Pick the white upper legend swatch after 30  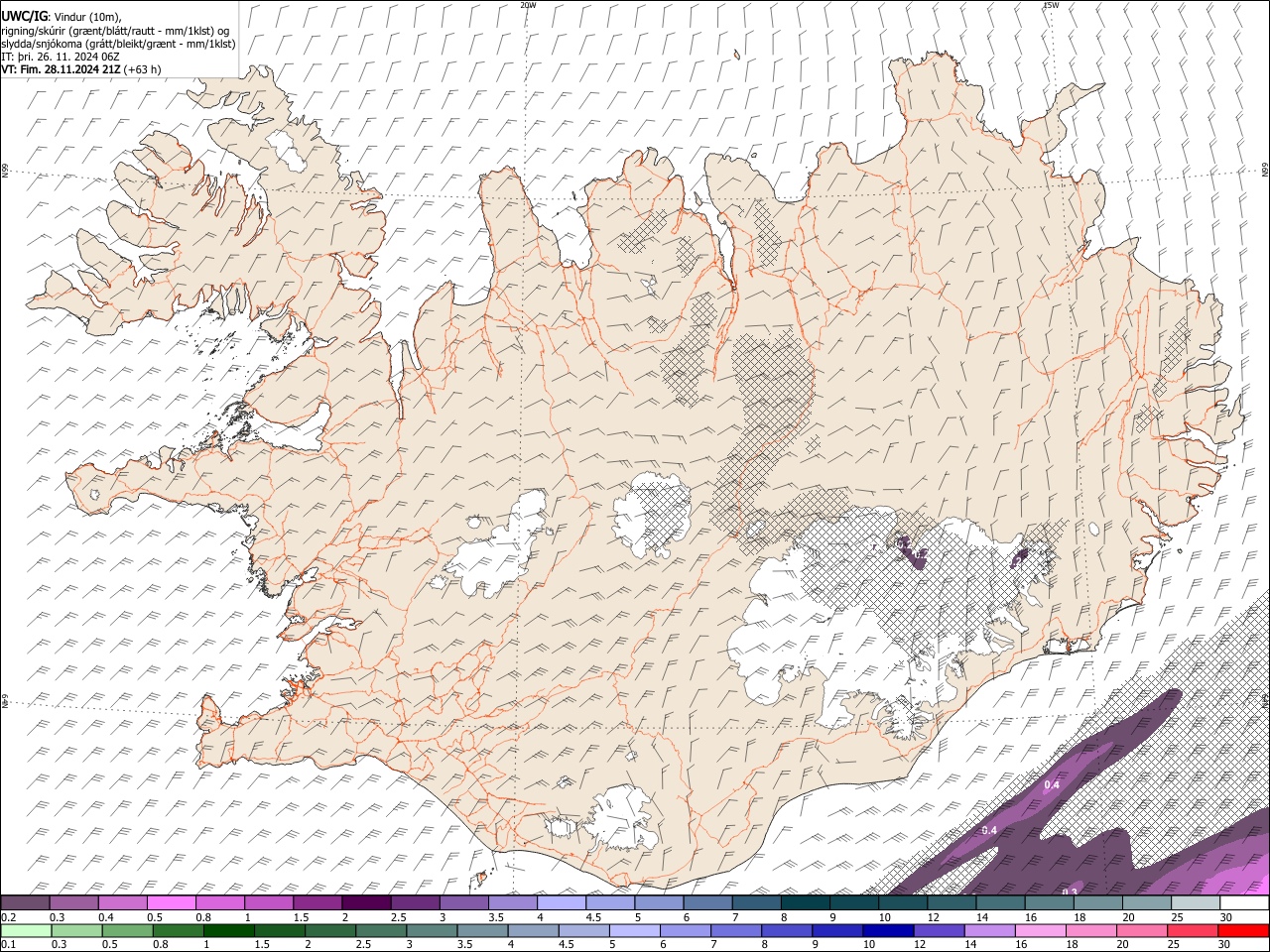(1244, 903)
